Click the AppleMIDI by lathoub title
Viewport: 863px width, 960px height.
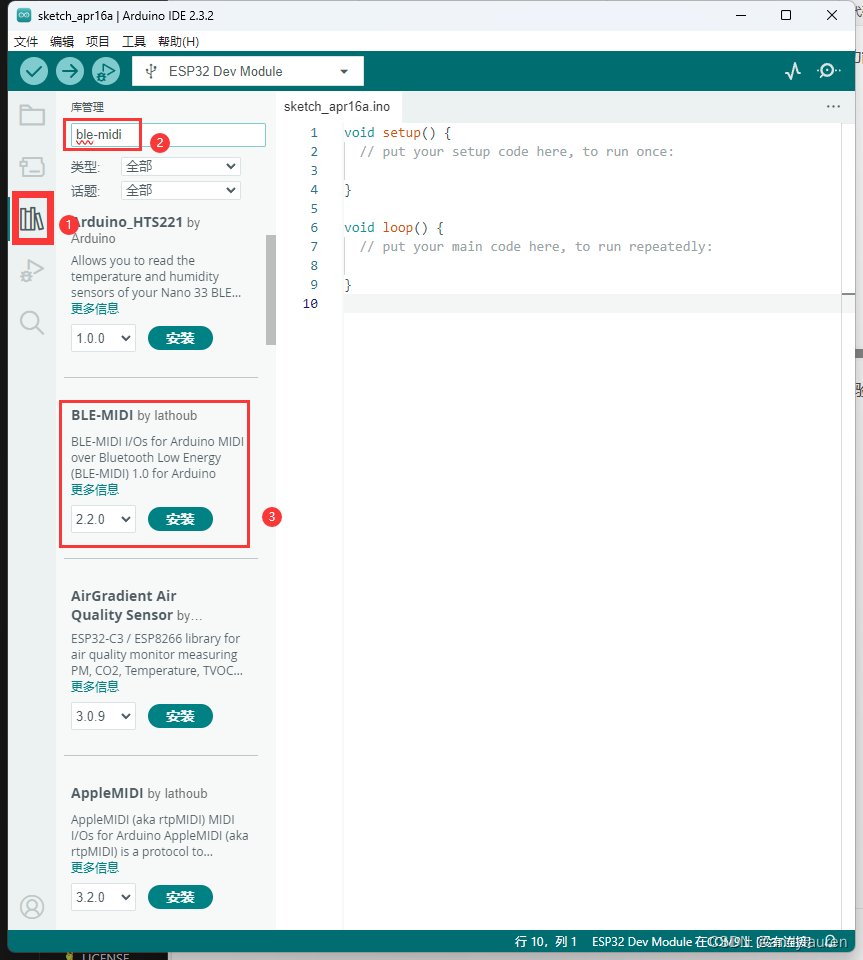(x=139, y=793)
